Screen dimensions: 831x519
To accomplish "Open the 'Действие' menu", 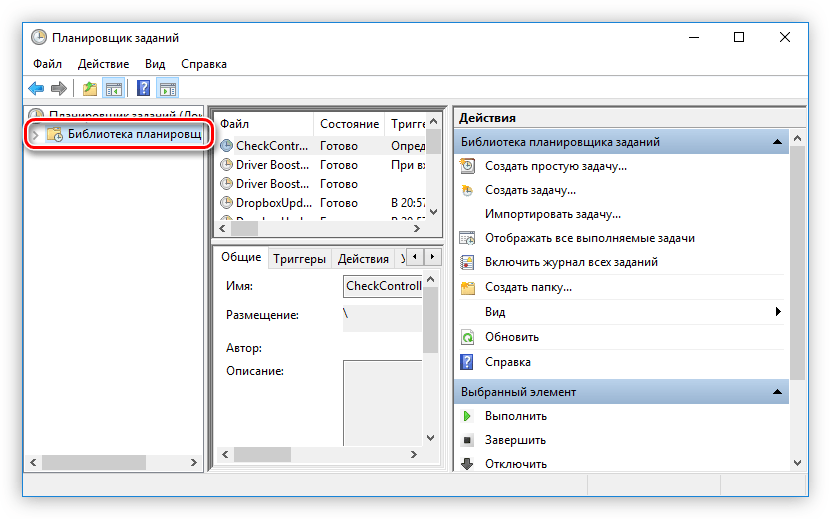I will click(x=103, y=64).
